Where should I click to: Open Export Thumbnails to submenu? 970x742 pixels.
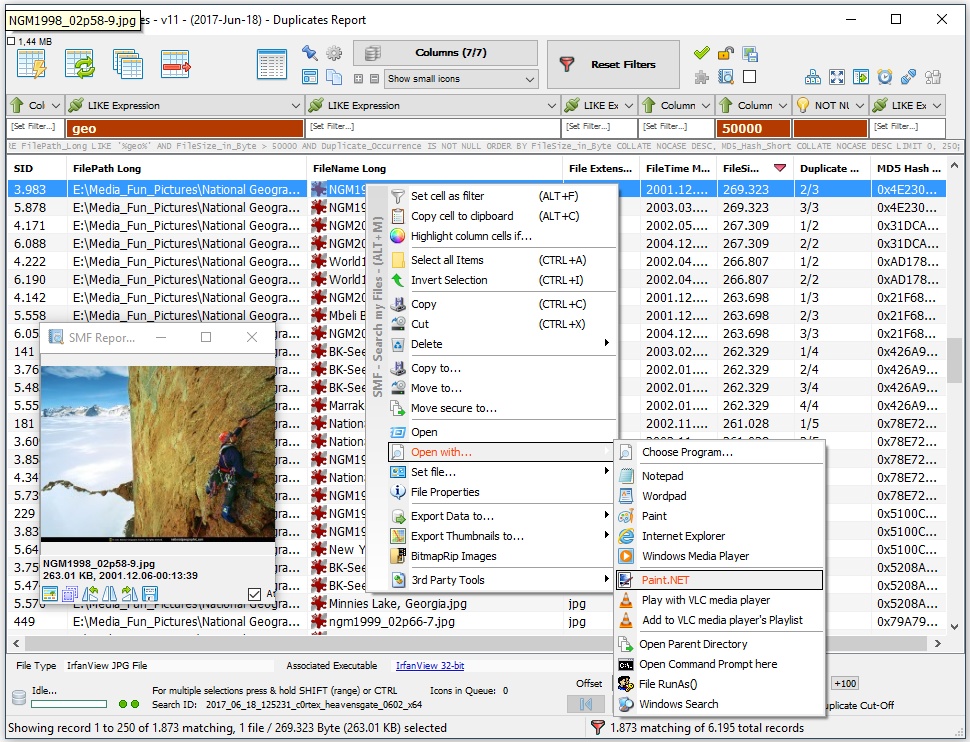[x=502, y=536]
